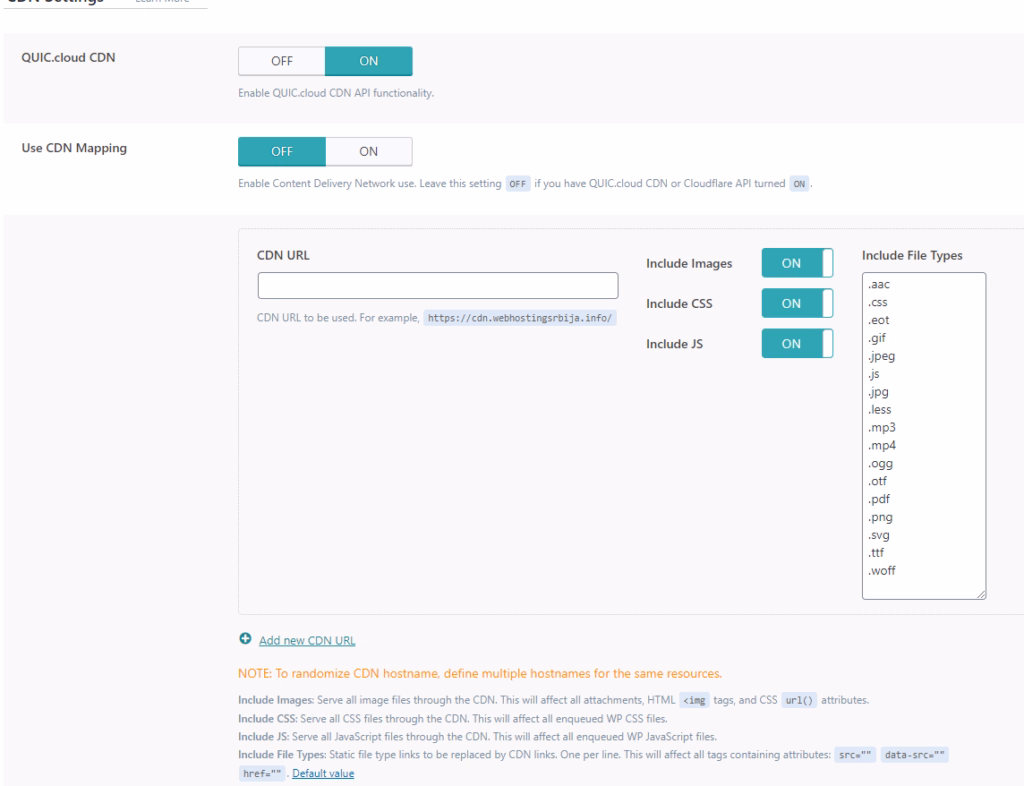Click the href="" code tag
Image resolution: width=1024 pixels, height=786 pixels.
262,774
